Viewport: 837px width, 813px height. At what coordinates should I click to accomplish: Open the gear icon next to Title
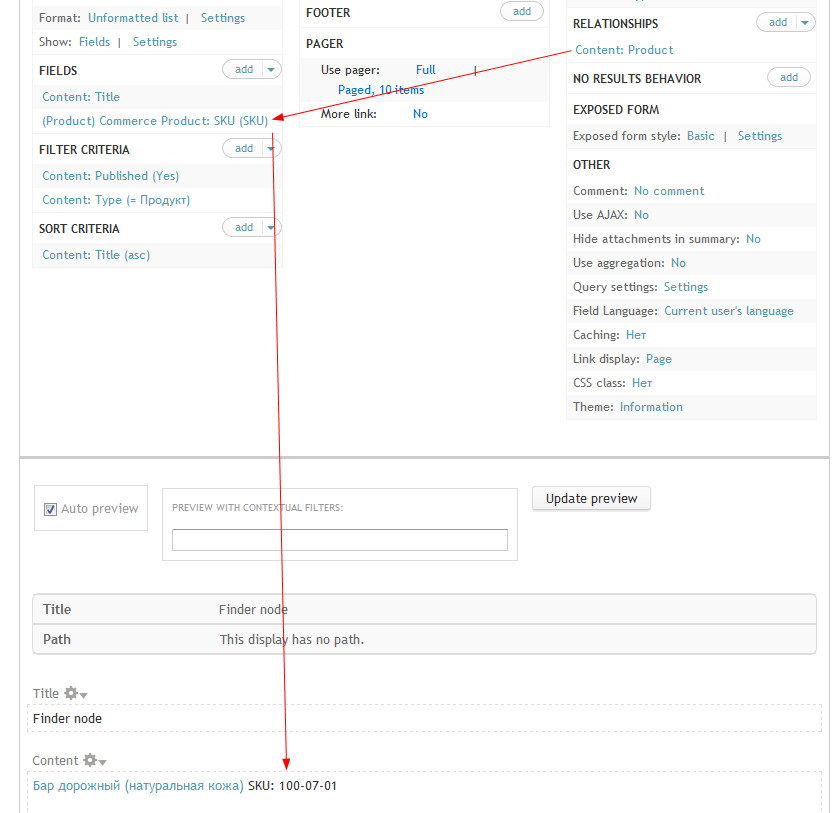tap(75, 693)
